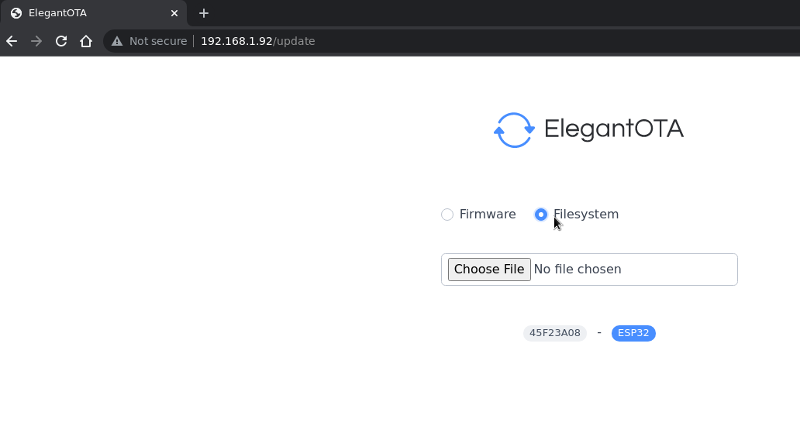Select the Filesystem radio button
Screen dimensions: 800x443
click(541, 214)
